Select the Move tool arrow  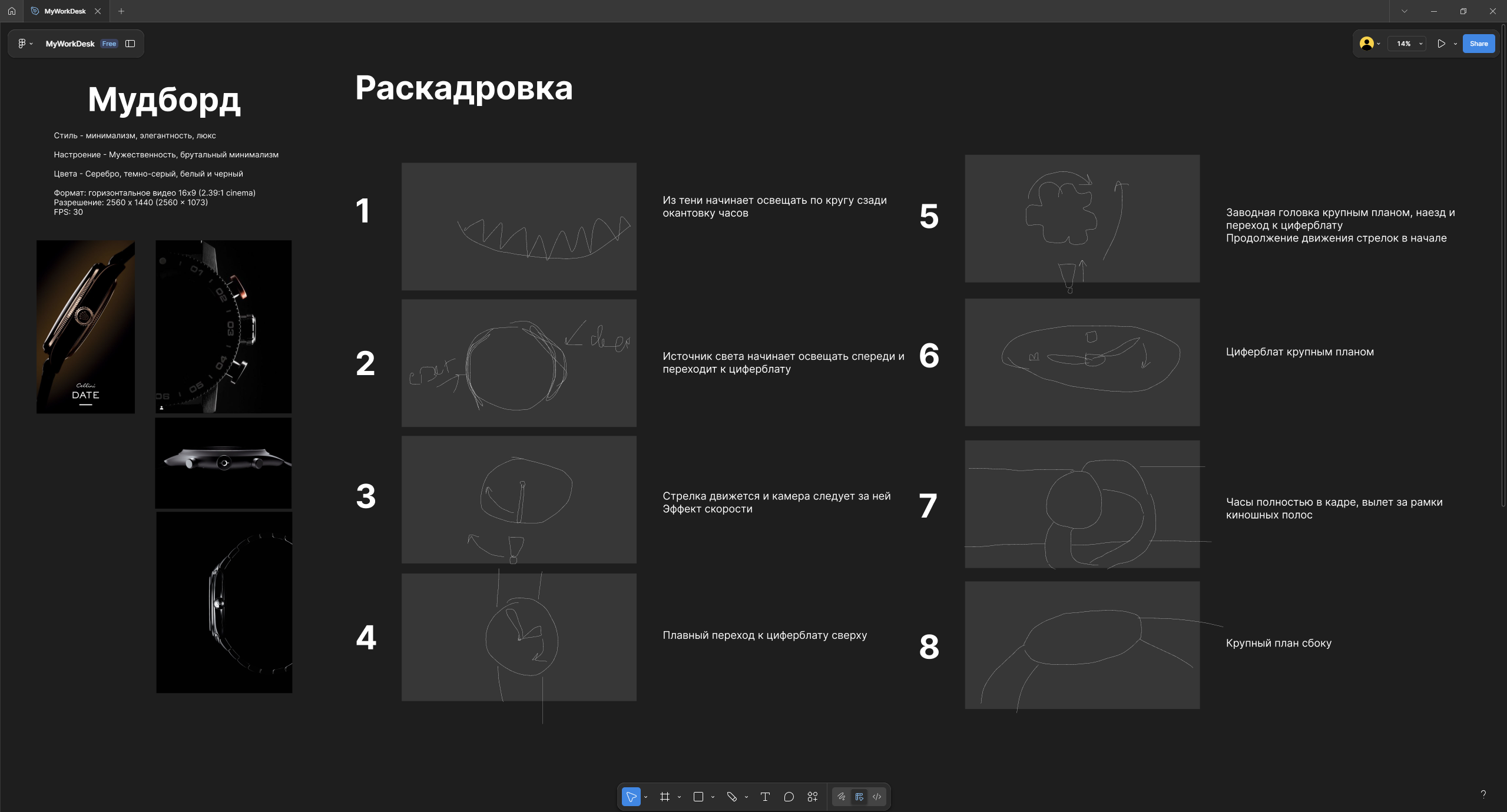pyautogui.click(x=631, y=797)
